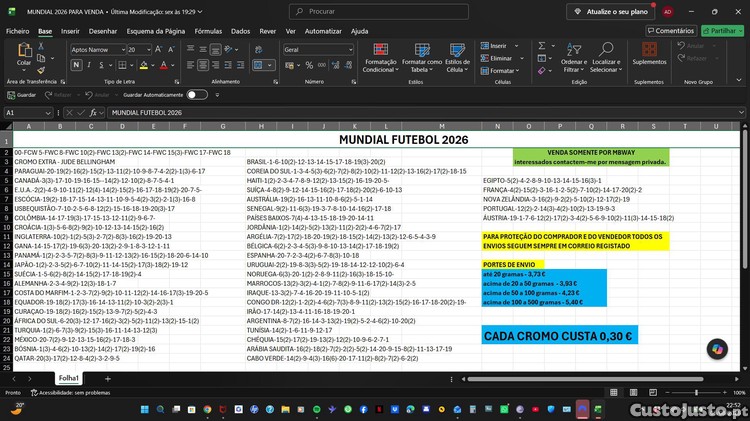This screenshot has height=421, width=750.
Task: Click the text orientation icon
Action: pyautogui.click(x=229, y=49)
